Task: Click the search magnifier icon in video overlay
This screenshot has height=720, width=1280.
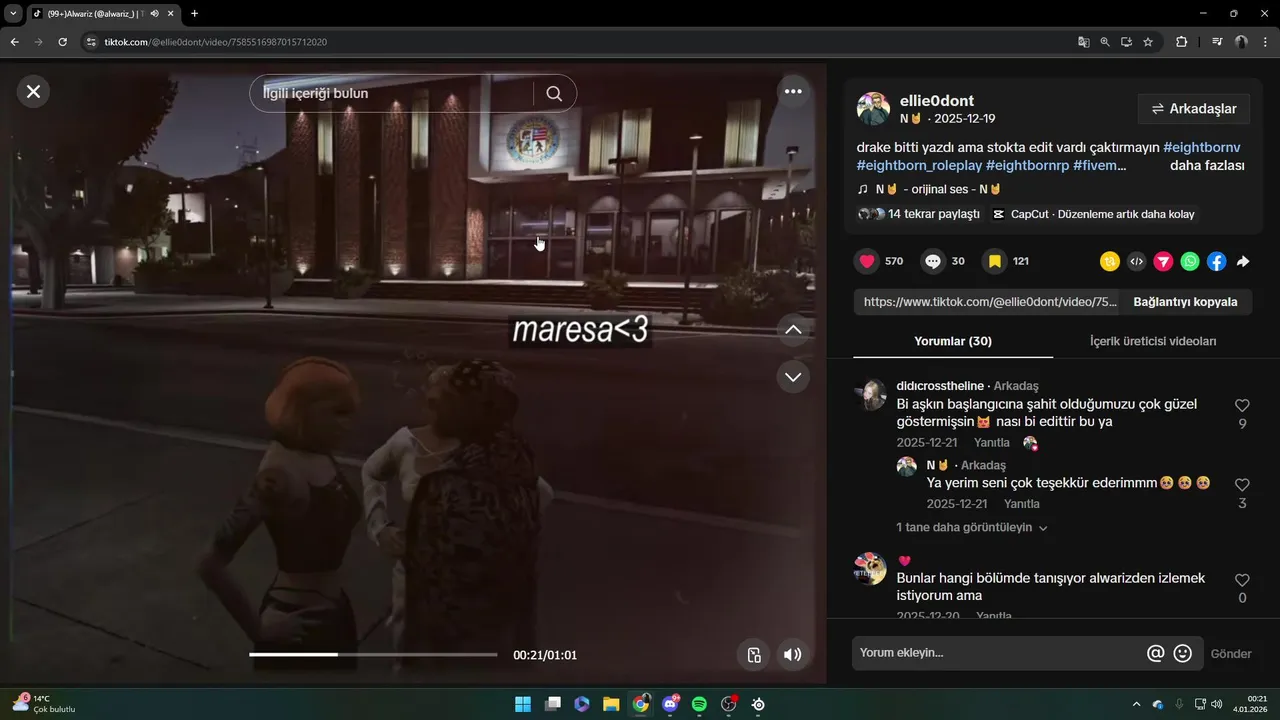Action: pos(554,93)
